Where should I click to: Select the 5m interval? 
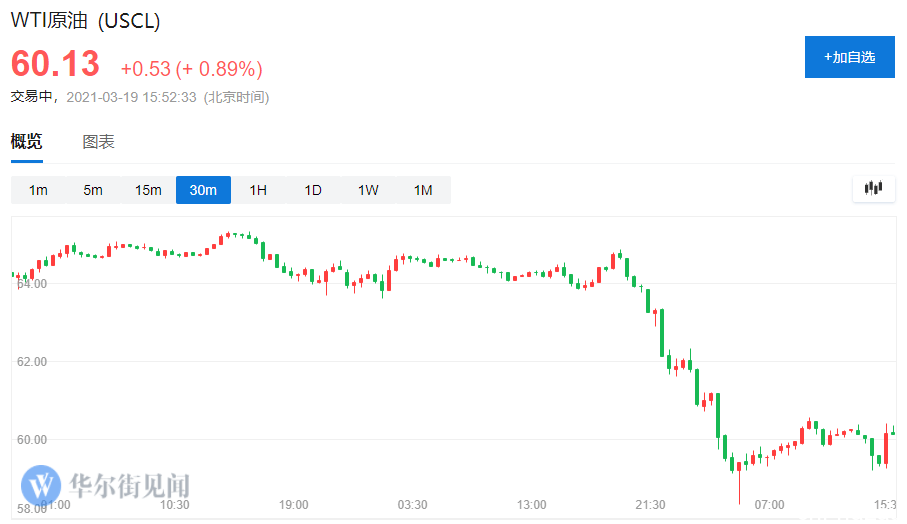pyautogui.click(x=93, y=190)
